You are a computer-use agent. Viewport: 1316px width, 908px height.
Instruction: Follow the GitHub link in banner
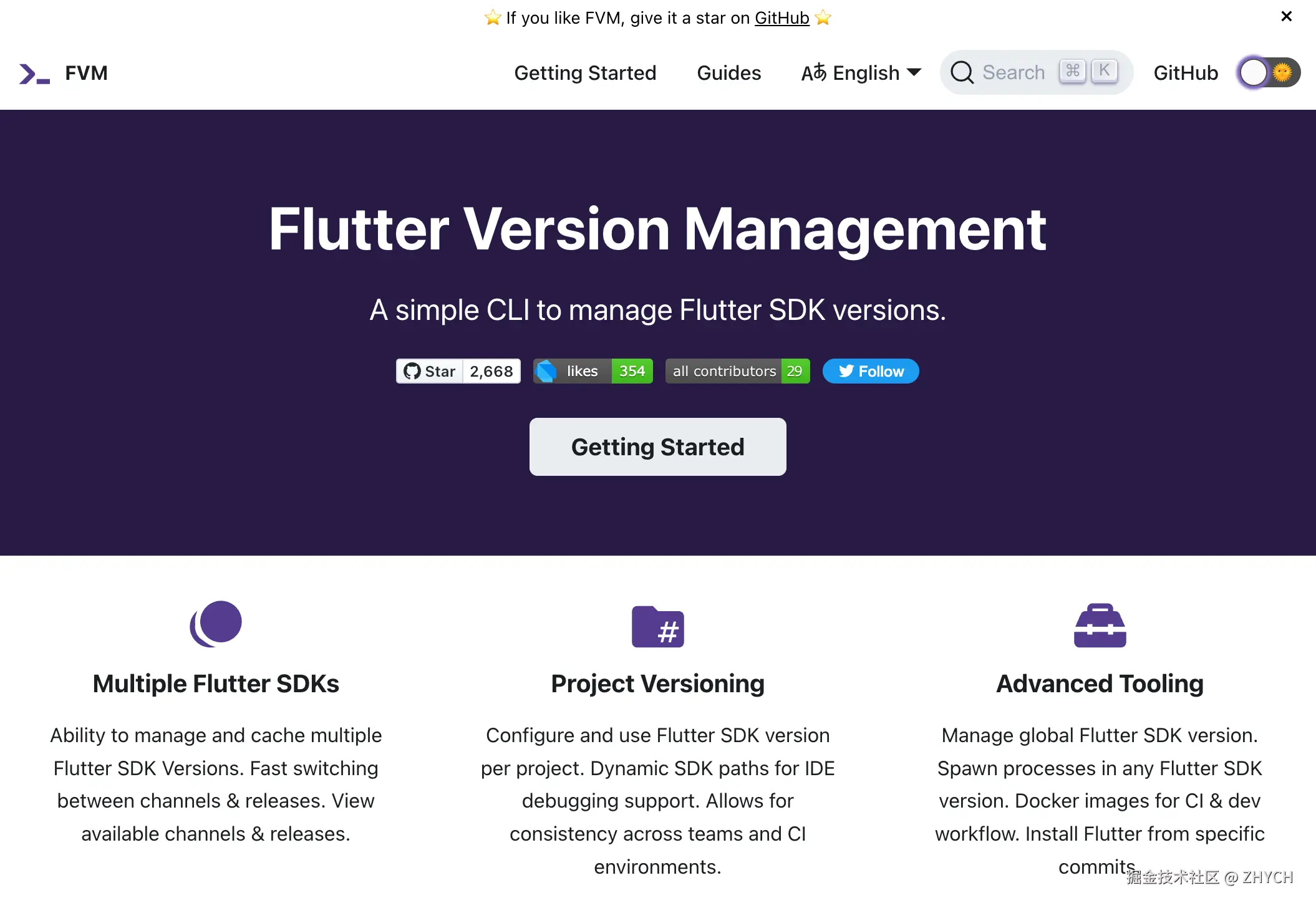[x=781, y=18]
